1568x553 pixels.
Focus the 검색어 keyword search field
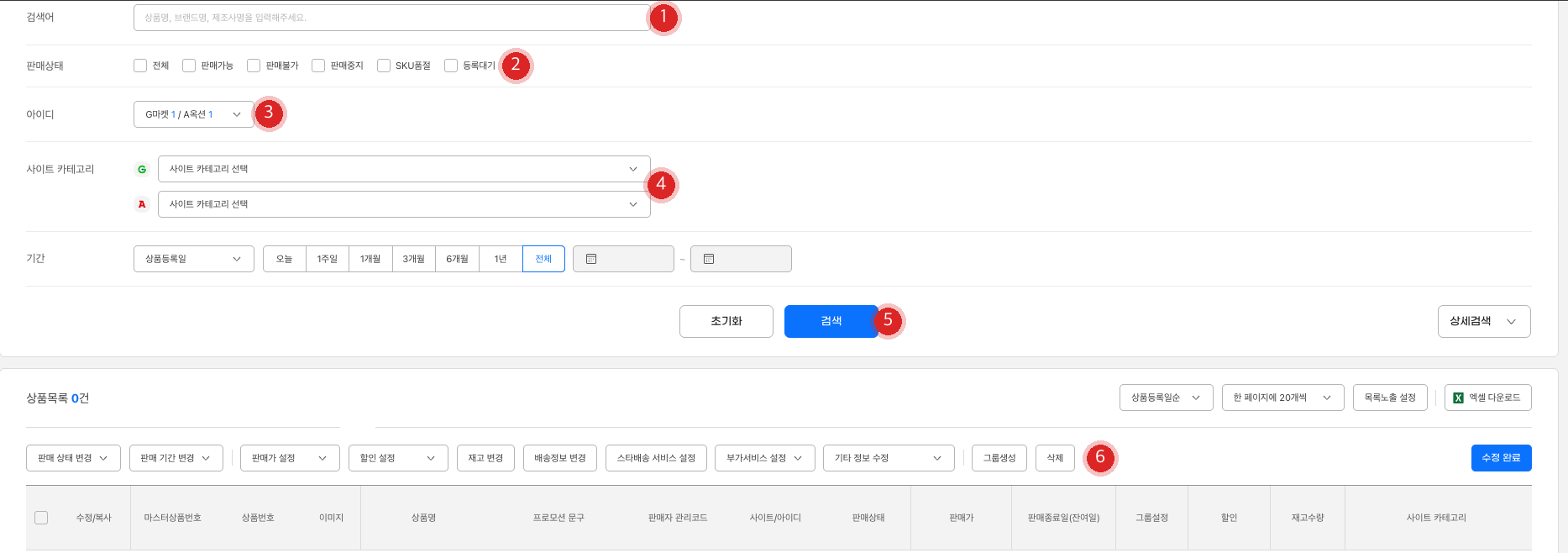(391, 18)
